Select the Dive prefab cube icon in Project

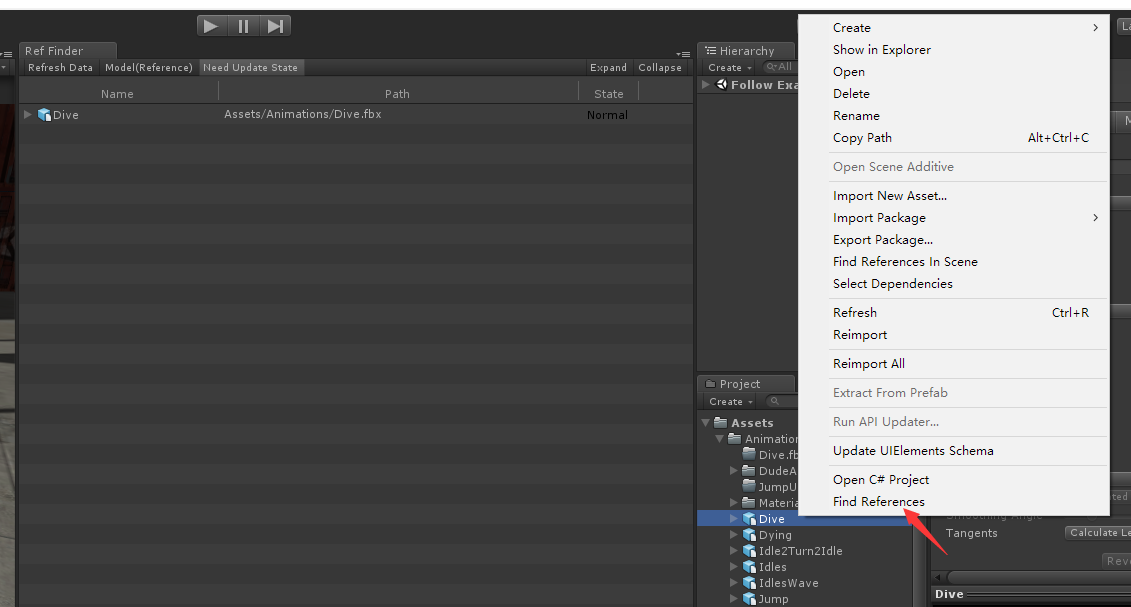(749, 518)
